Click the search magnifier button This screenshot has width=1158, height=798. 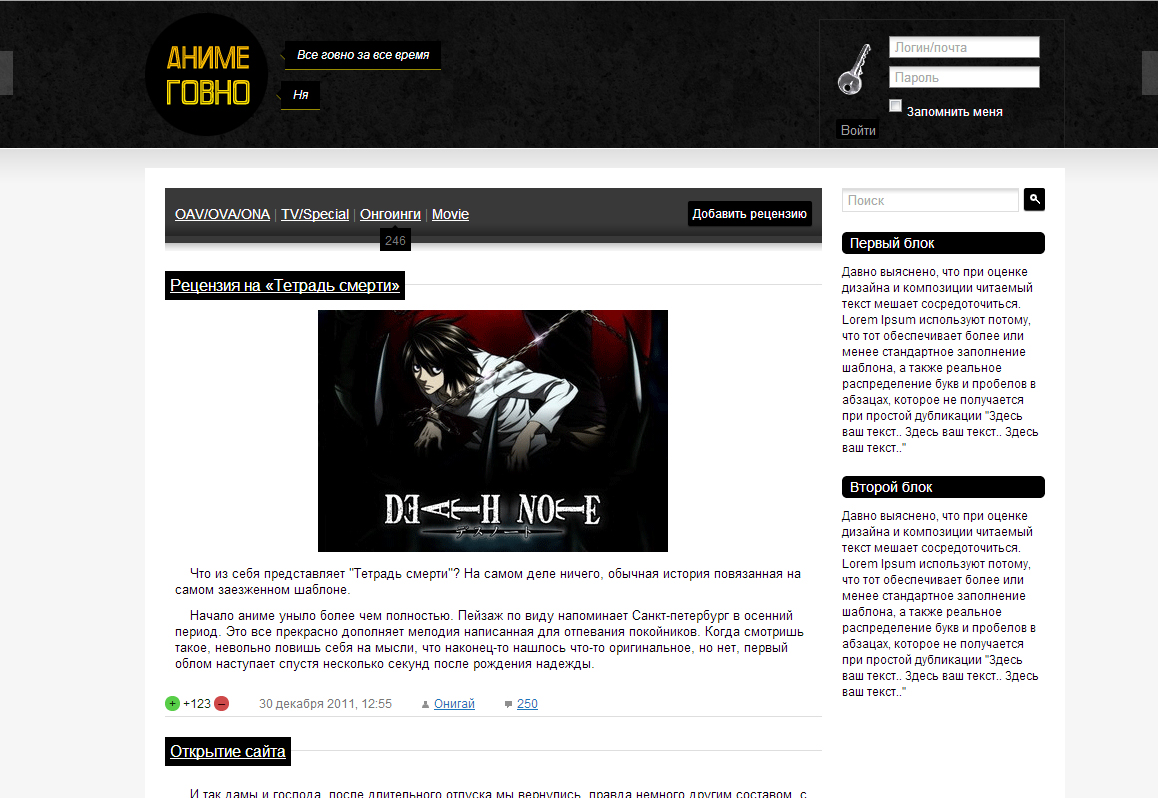click(x=1034, y=199)
